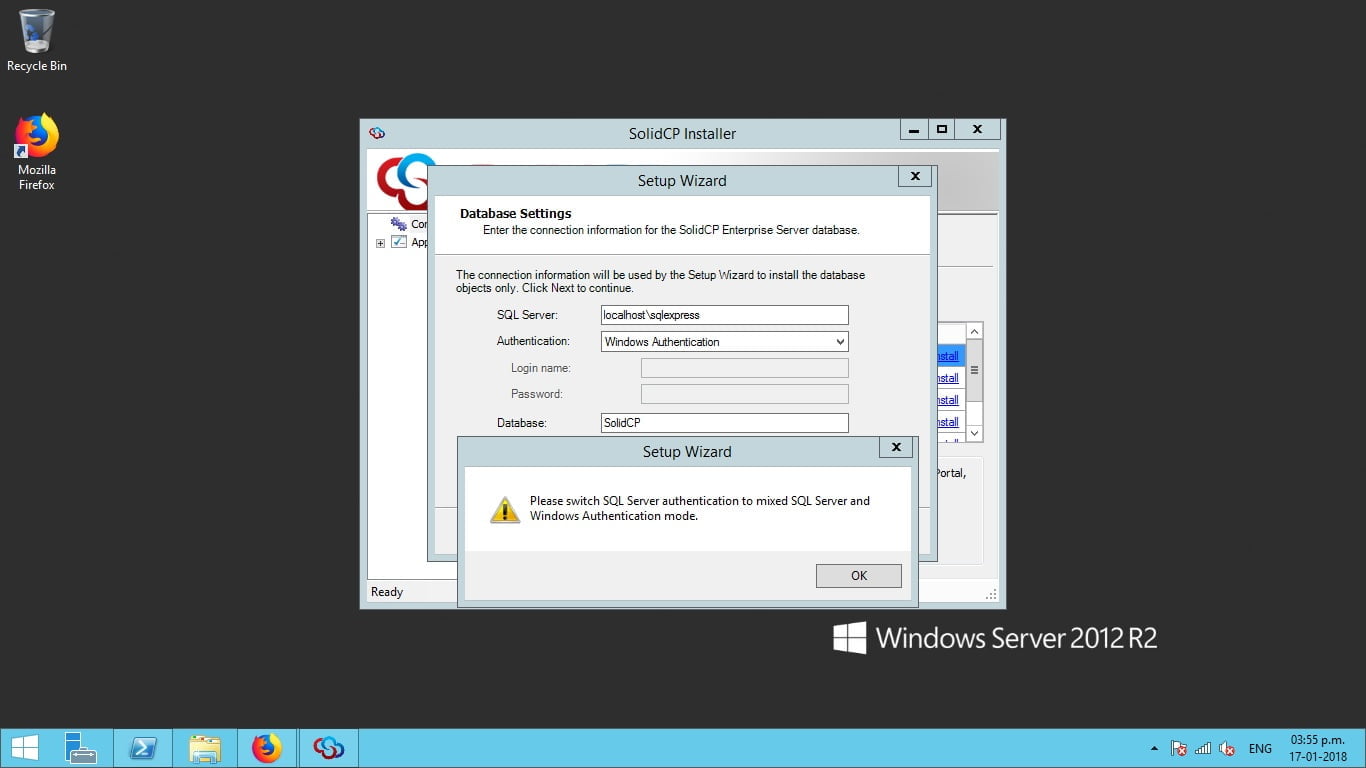Click the "SolidCP Installer" window title
Screen dimensions: 1366x768
(683, 133)
